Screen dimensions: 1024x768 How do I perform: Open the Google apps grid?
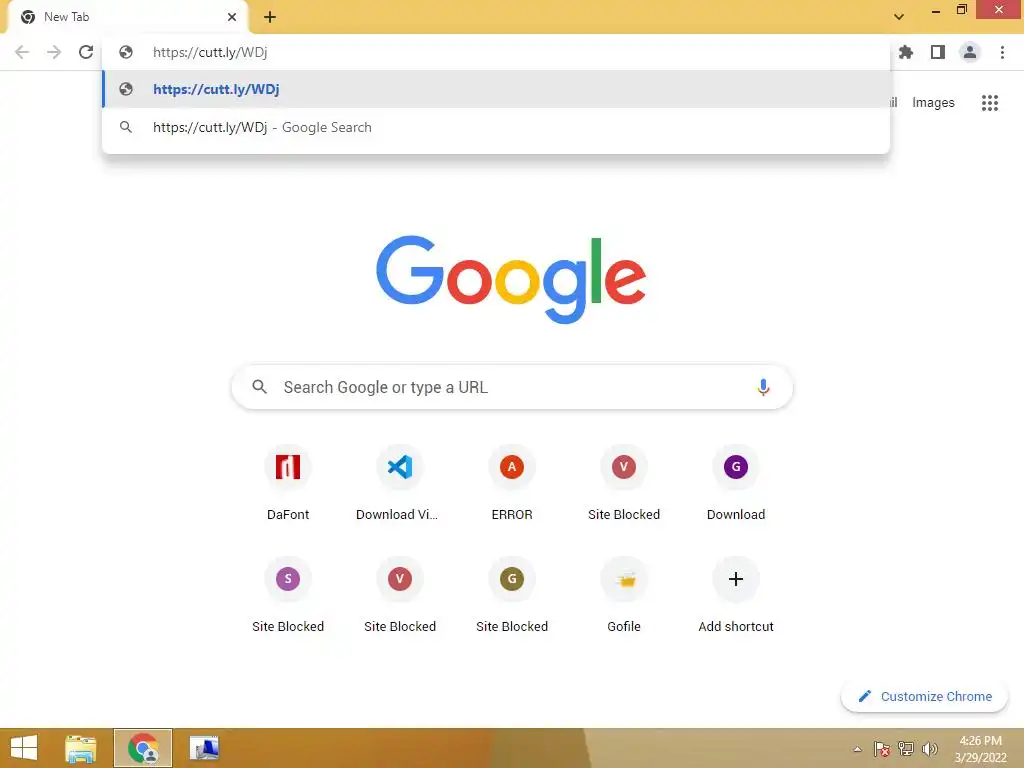pyautogui.click(x=990, y=103)
